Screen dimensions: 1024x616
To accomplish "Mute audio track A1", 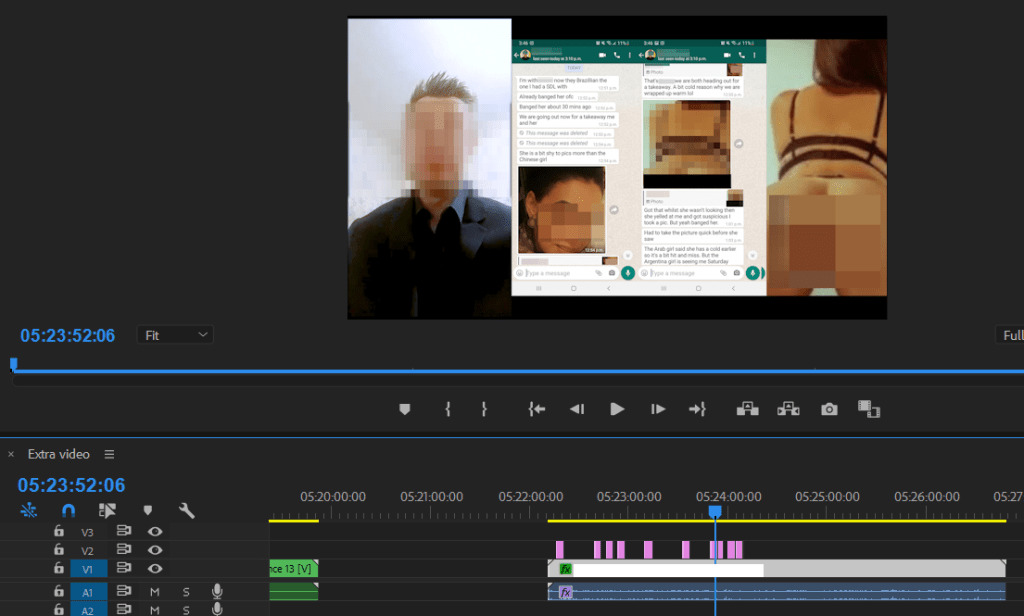I will pos(155,592).
